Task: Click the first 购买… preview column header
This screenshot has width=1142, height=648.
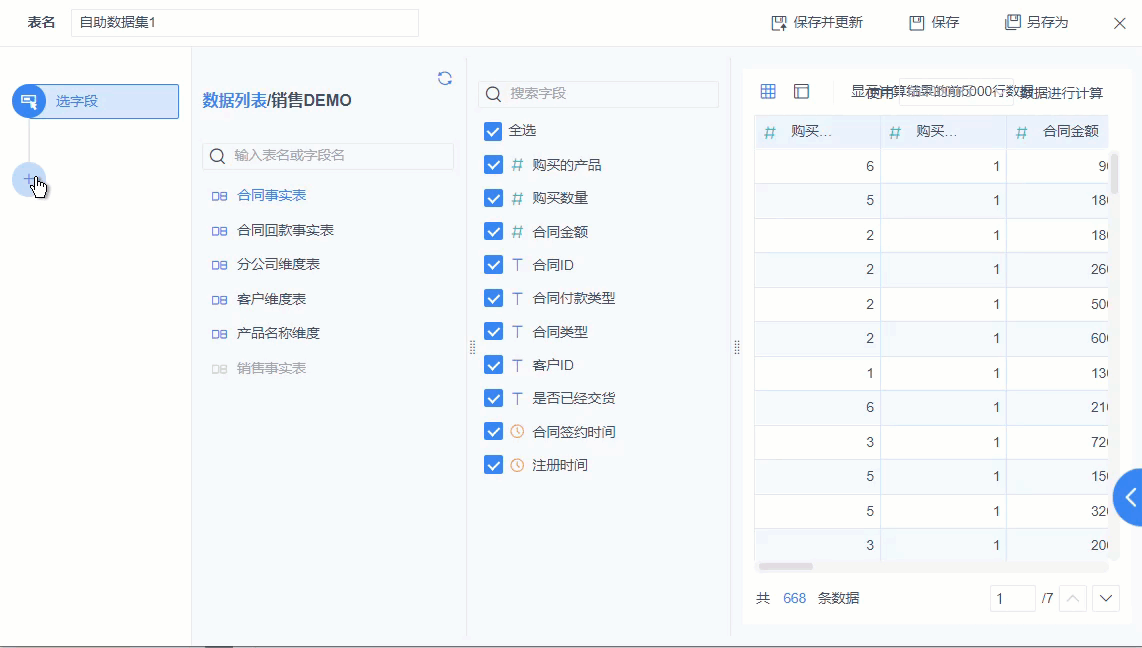Action: [818, 132]
